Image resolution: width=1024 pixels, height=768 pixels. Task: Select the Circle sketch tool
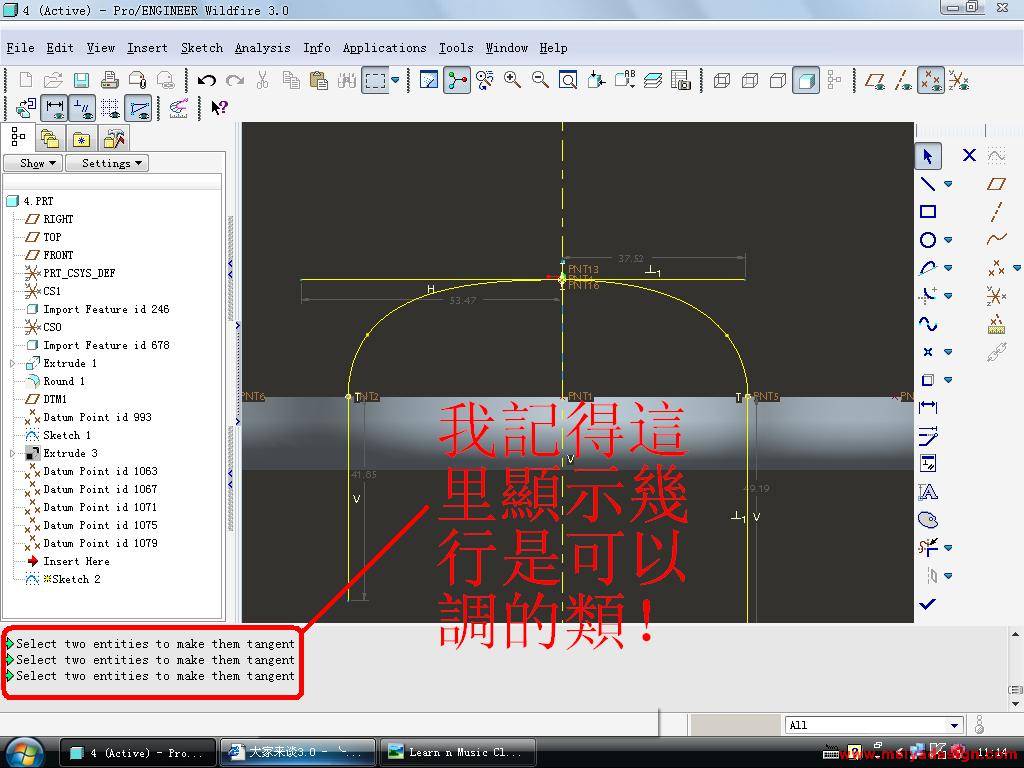click(x=927, y=240)
